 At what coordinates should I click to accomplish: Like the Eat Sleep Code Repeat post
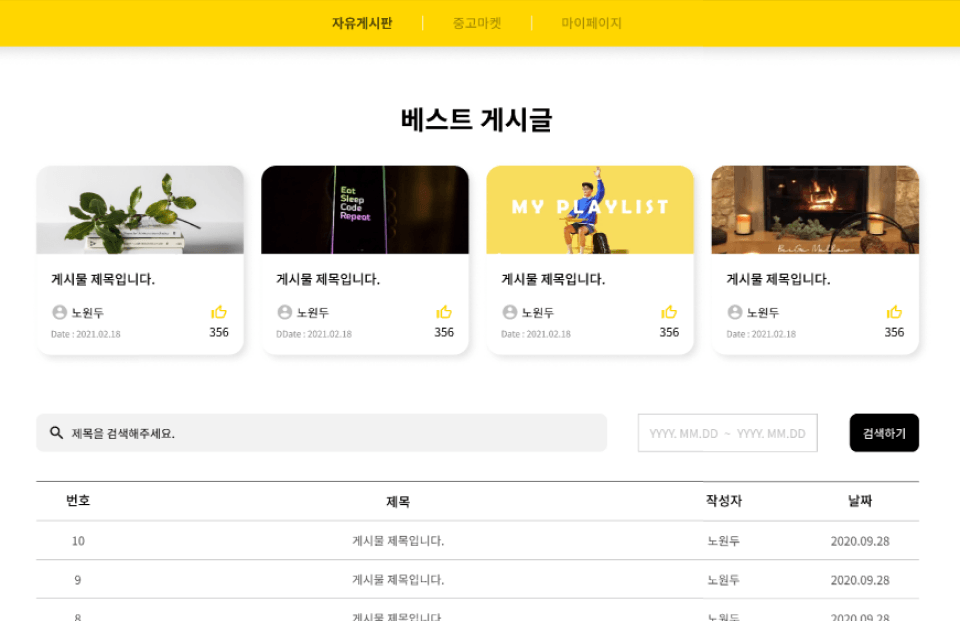point(444,312)
